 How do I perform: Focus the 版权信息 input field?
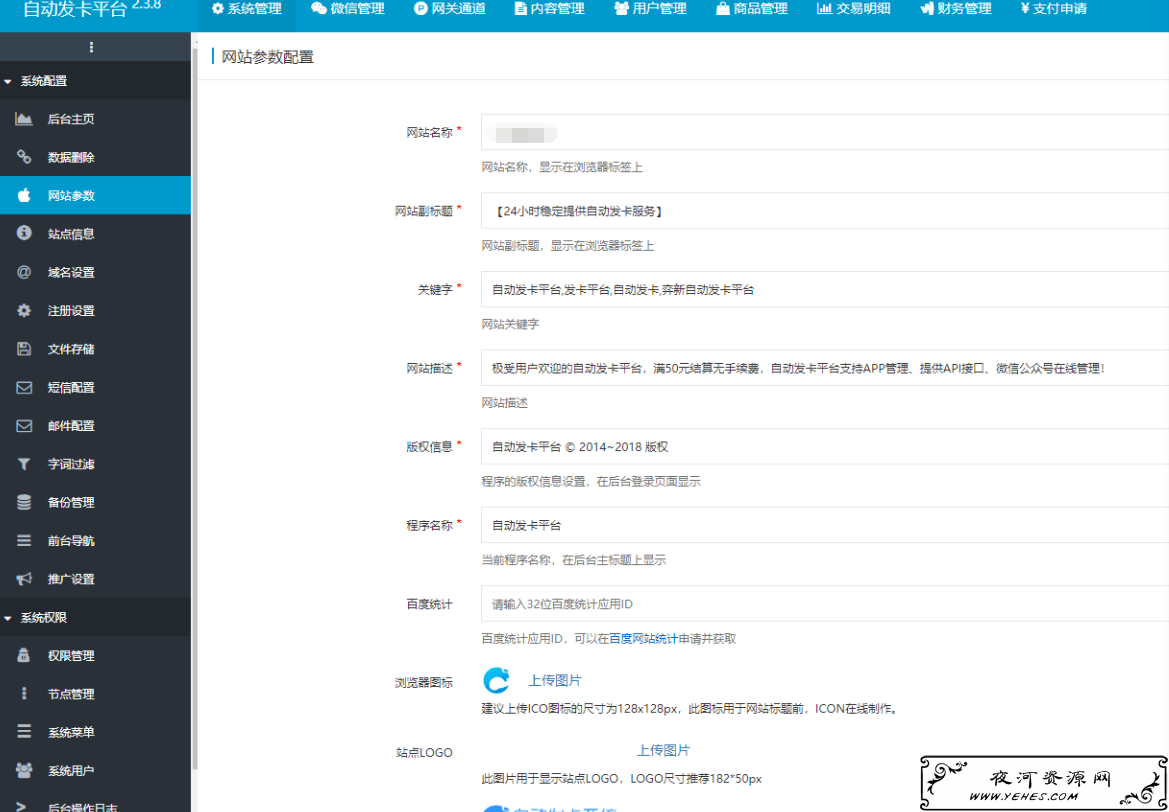[825, 447]
